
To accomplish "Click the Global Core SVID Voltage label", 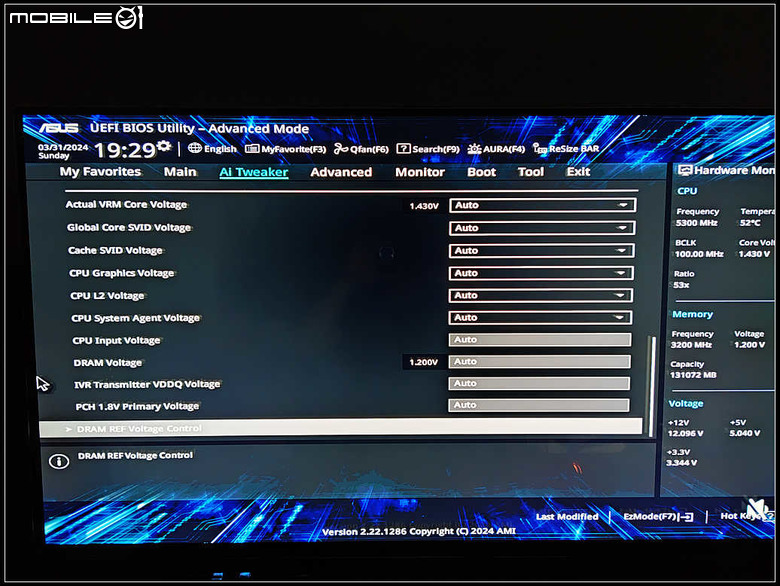I will pyautogui.click(x=129, y=227).
